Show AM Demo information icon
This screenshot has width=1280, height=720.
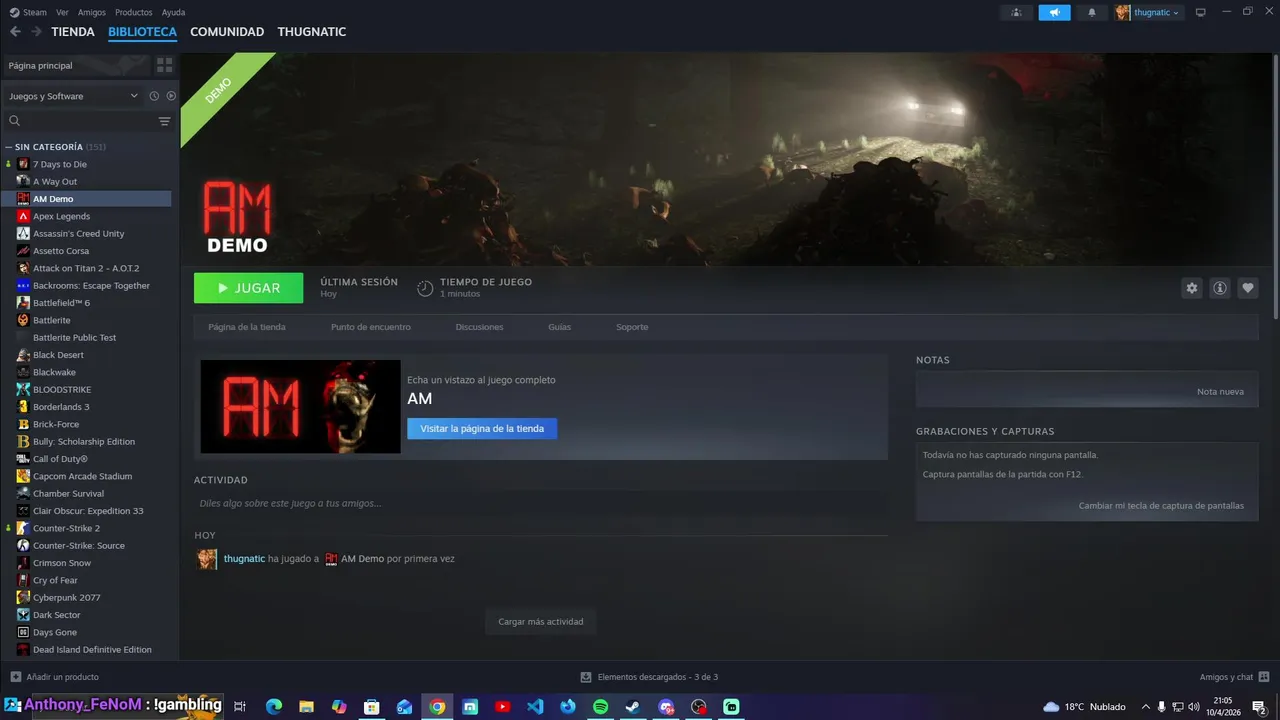click(x=1220, y=288)
